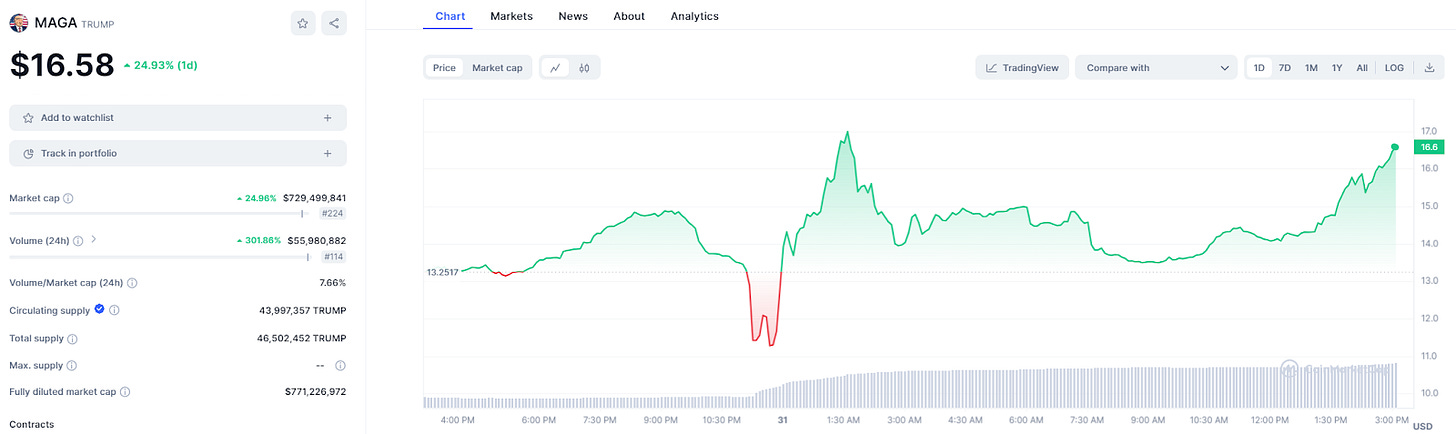Click the $16.58 price heading
Screen dimensions: 1456x434
pos(62,65)
